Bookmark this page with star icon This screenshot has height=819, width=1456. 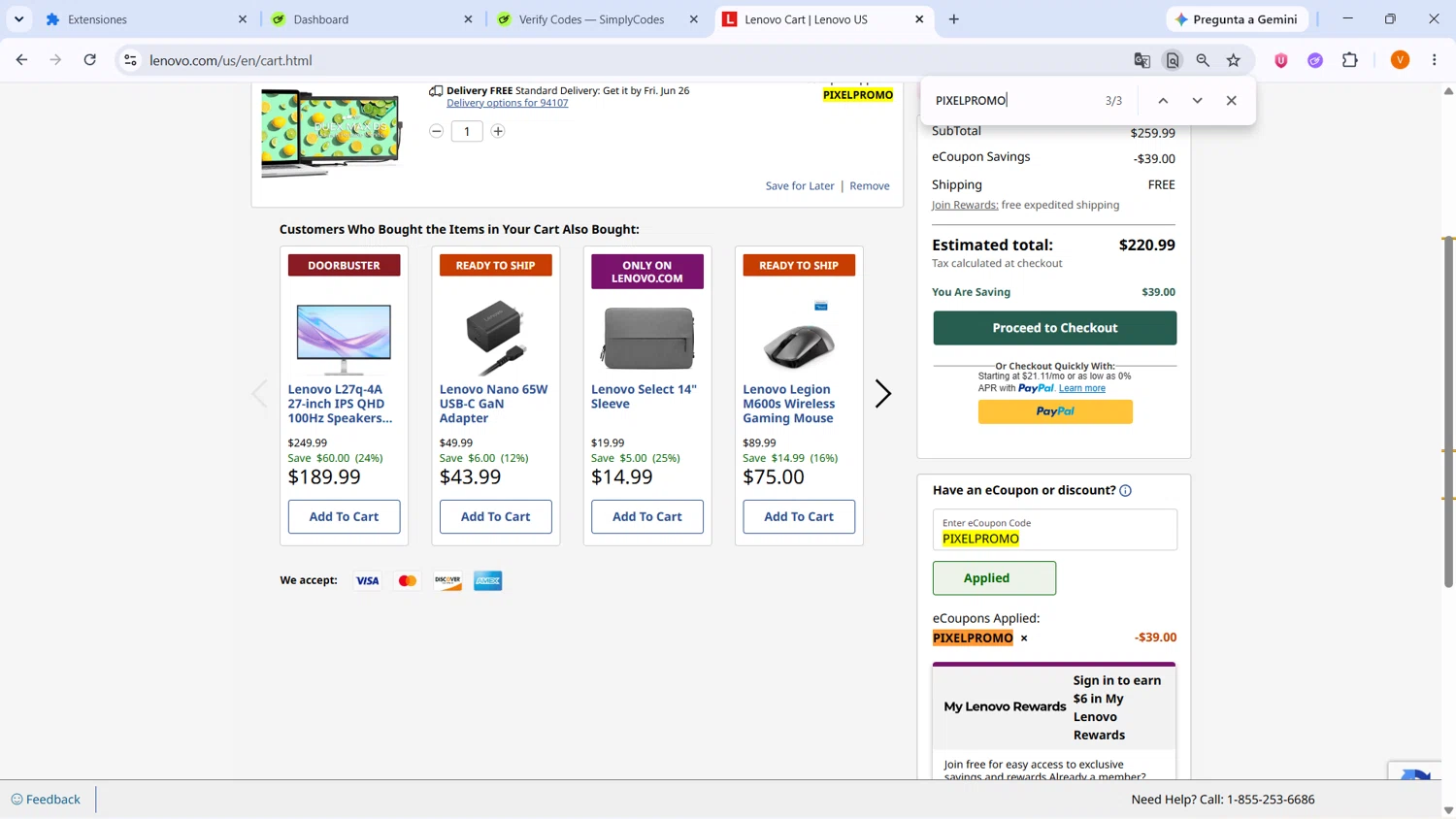[1234, 60]
